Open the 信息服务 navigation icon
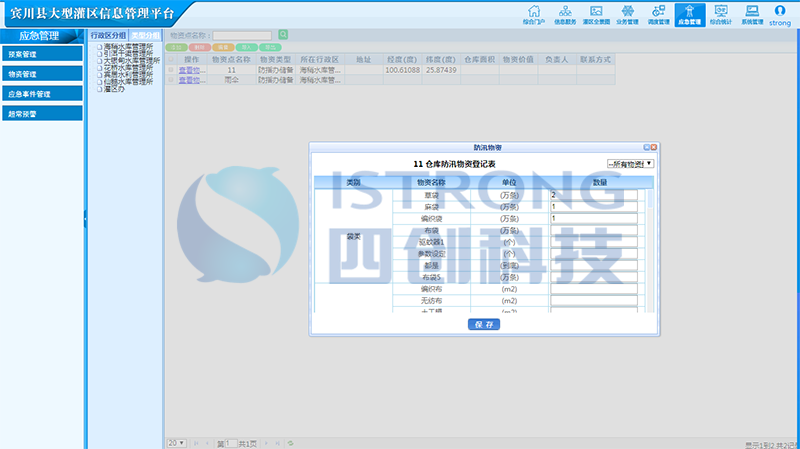 [565, 15]
